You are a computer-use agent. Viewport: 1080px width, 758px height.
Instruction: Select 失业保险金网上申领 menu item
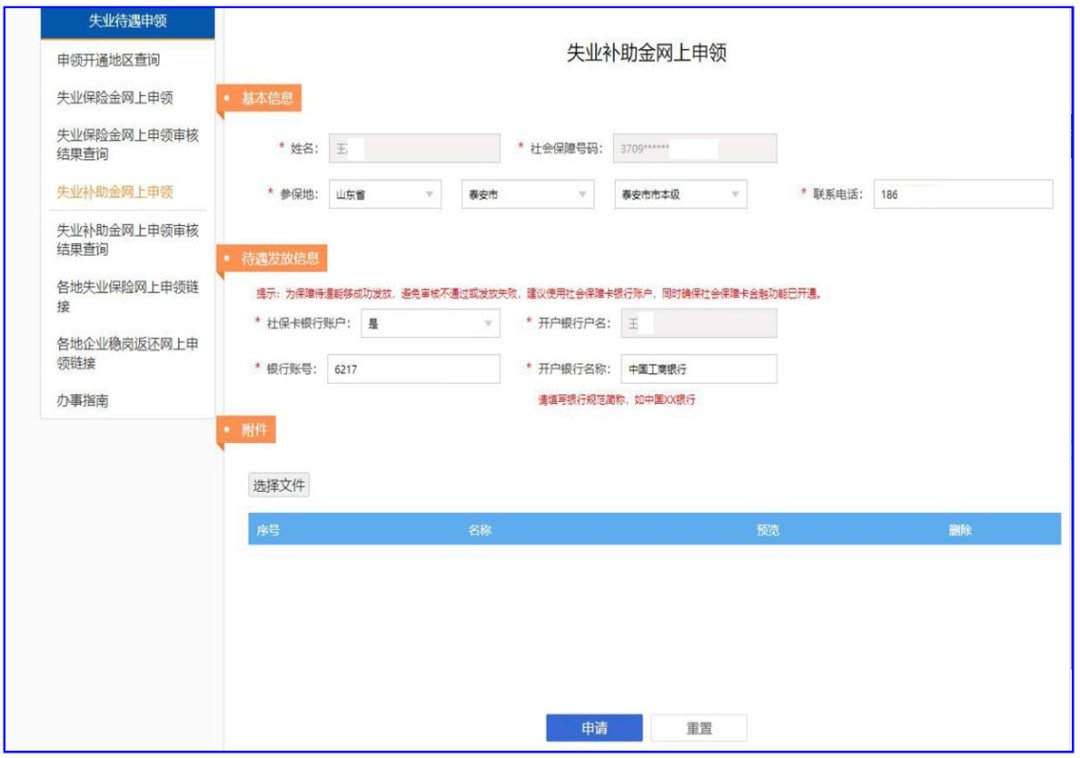click(115, 98)
